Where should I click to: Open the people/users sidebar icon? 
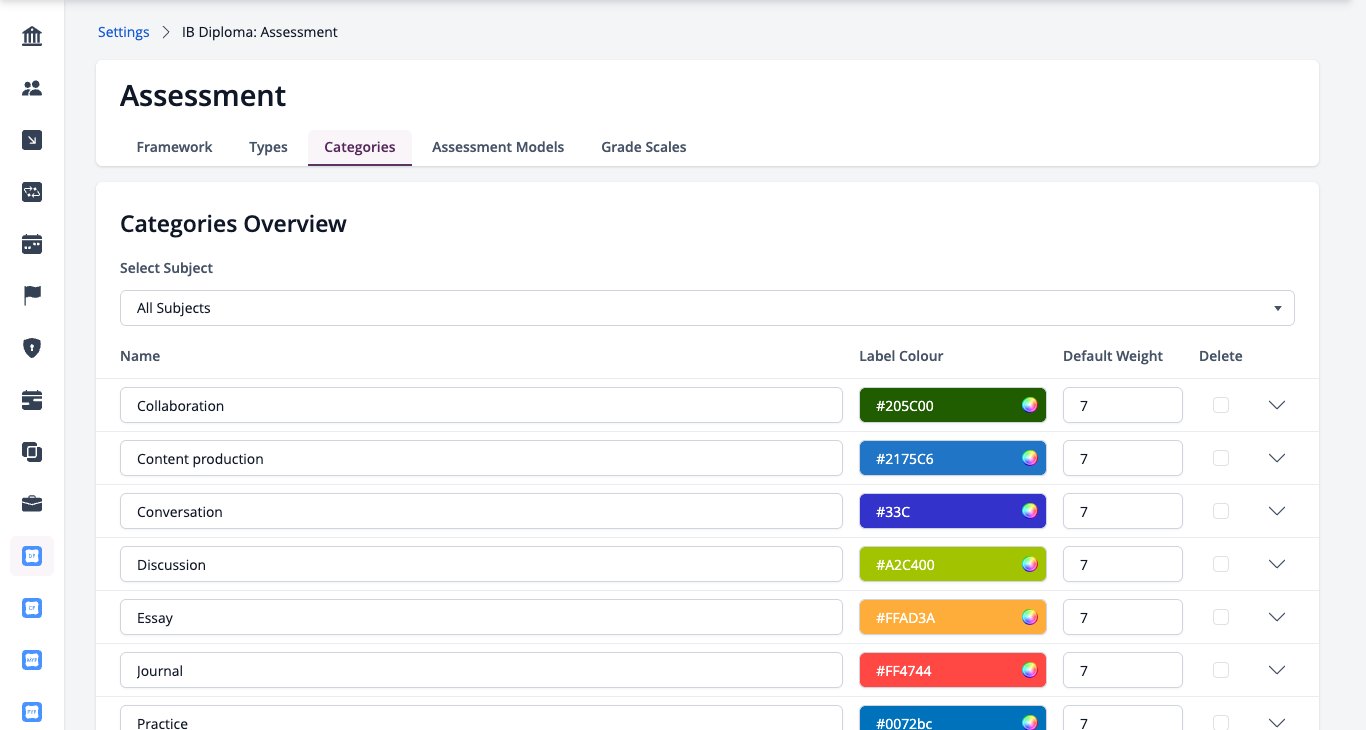[32, 88]
